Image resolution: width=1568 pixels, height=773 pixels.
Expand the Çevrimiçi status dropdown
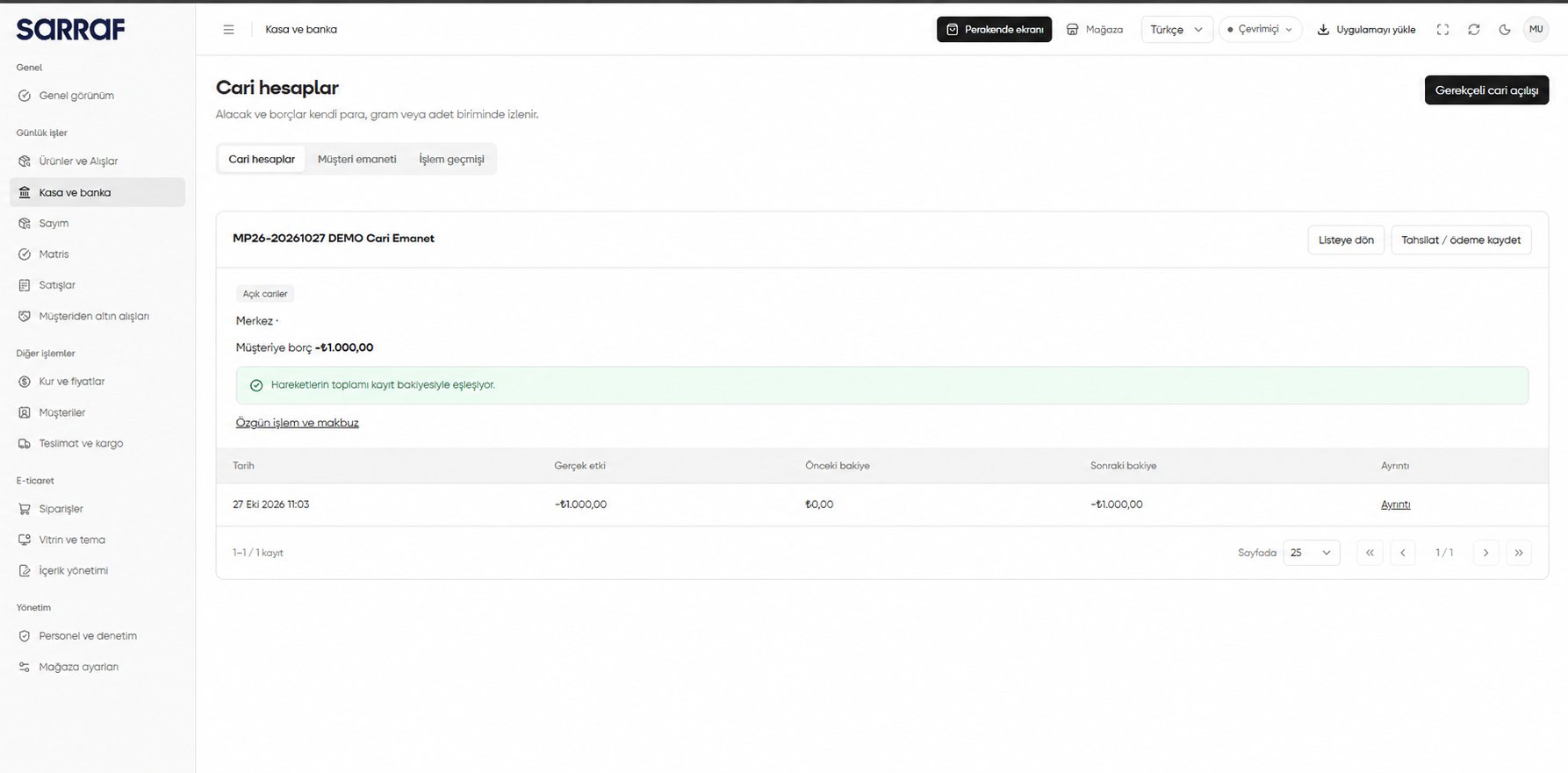[1260, 30]
